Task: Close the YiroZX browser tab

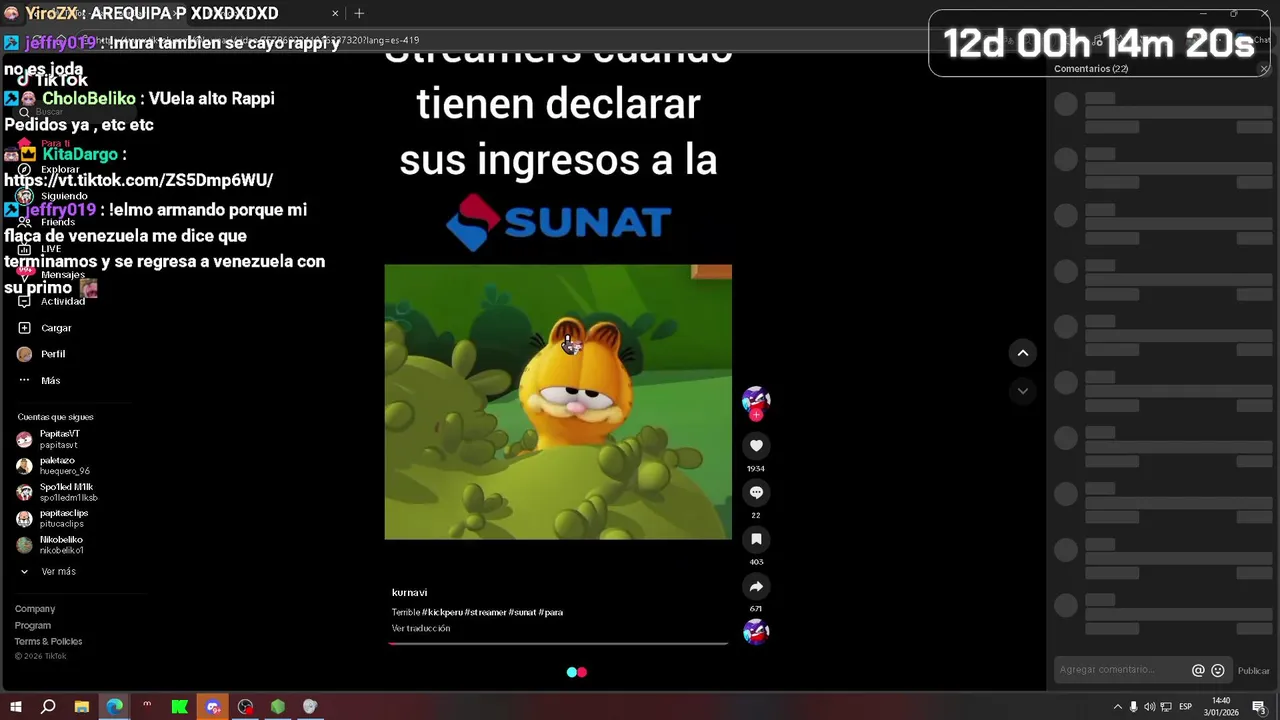Action: (335, 13)
